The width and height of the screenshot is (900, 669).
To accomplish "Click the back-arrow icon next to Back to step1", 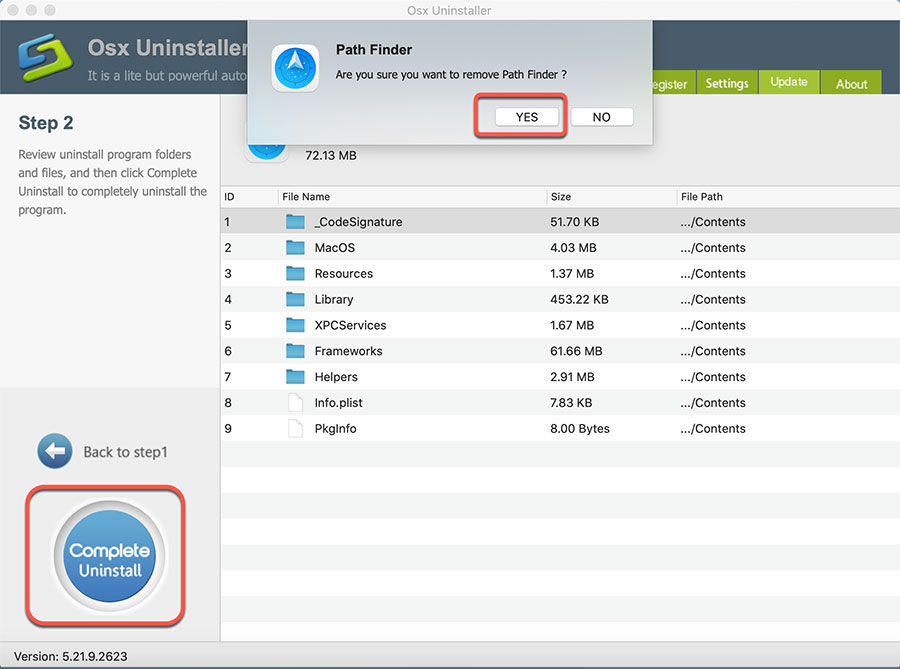I will [55, 451].
